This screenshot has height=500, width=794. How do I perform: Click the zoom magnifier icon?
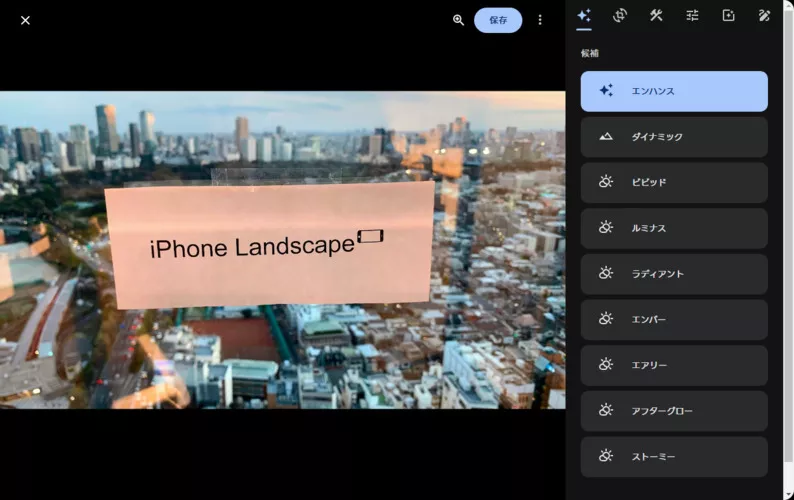pos(458,20)
